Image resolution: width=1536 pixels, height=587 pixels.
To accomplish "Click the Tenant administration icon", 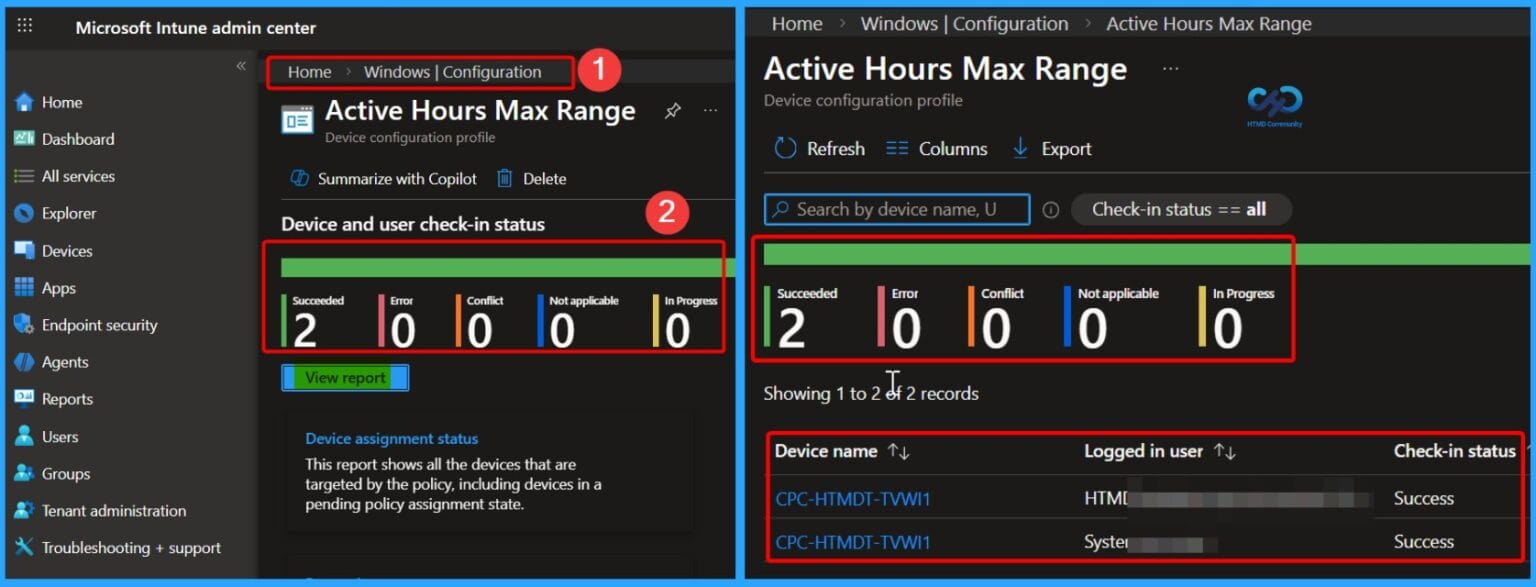I will point(24,511).
